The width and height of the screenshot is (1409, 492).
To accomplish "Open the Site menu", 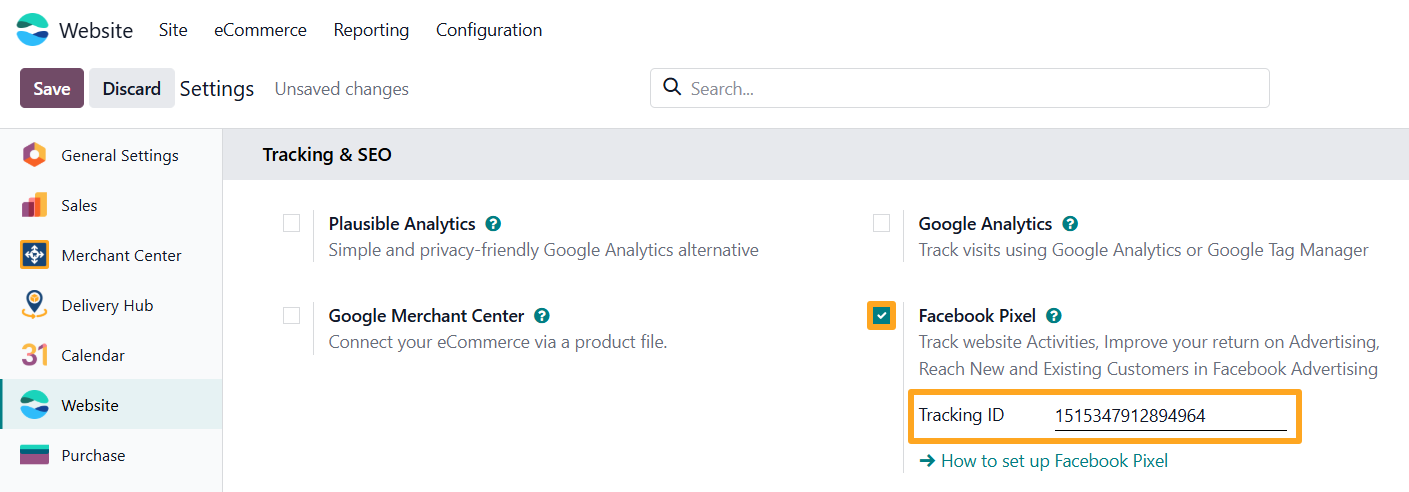I will 173,30.
